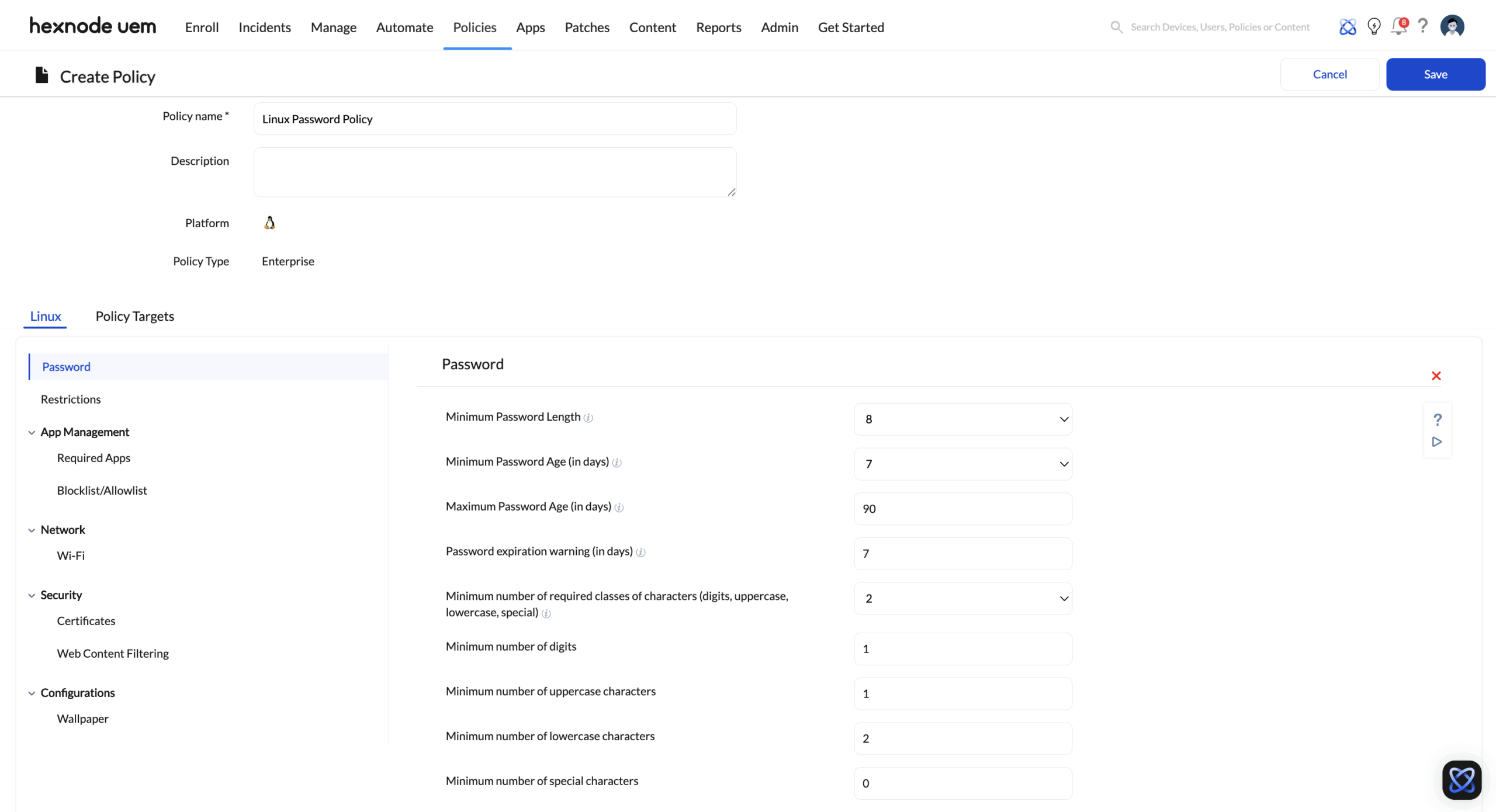1496x812 pixels.
Task: Open the lightbulb tips icon
Action: click(x=1374, y=26)
